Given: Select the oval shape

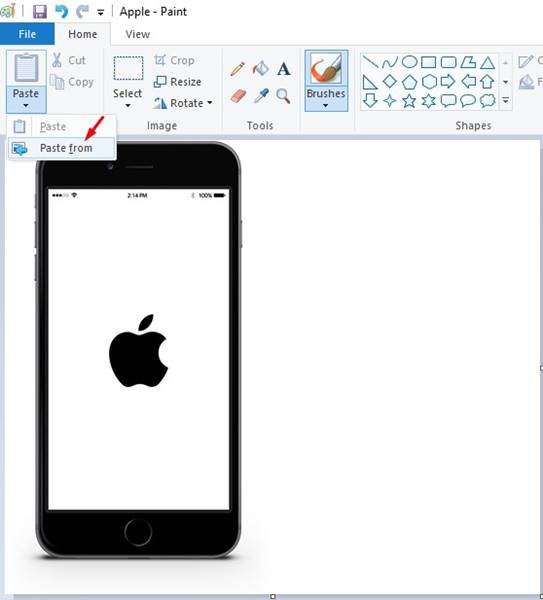Looking at the screenshot, I should point(409,62).
